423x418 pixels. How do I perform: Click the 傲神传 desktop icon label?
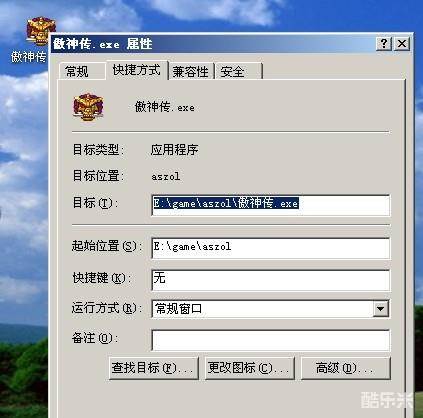pos(29,57)
